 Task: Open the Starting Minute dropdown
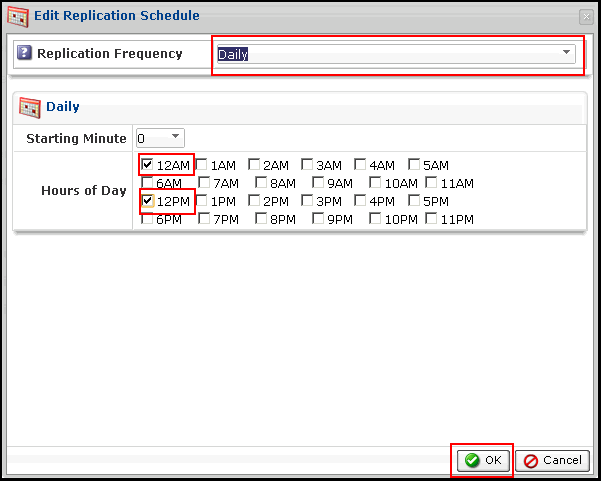160,138
